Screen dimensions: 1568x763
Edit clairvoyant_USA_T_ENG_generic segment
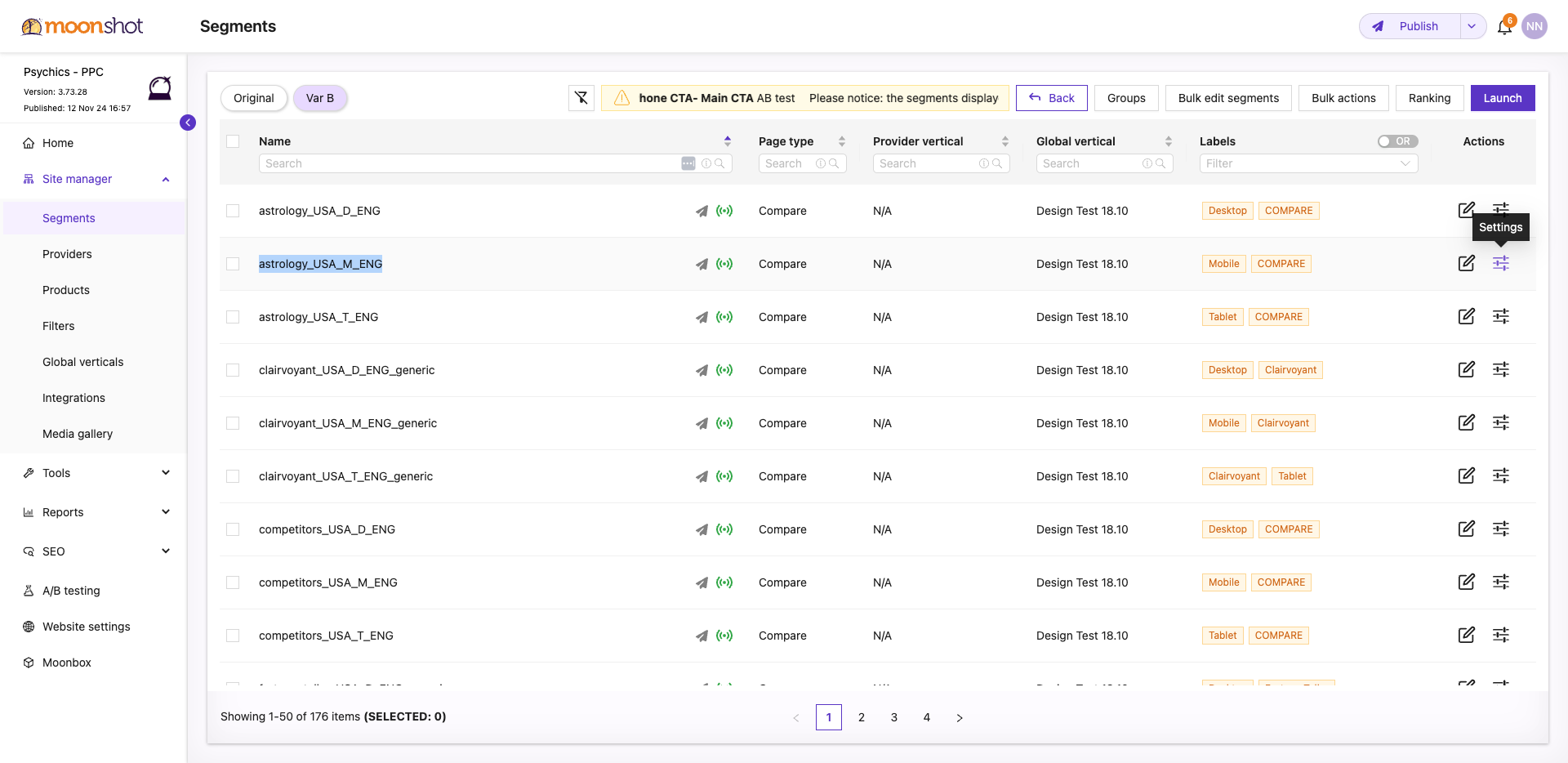click(1467, 475)
